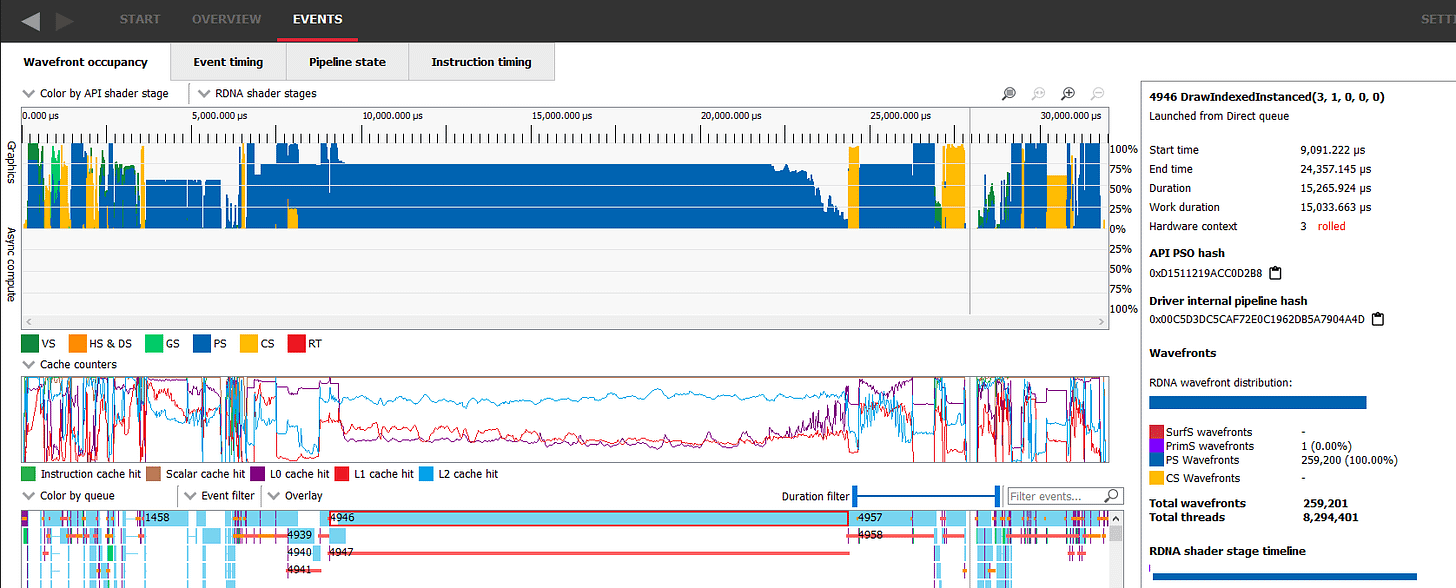The width and height of the screenshot is (1456, 588).
Task: Click the zoom out magnifier icon
Action: pyautogui.click(x=1097, y=93)
